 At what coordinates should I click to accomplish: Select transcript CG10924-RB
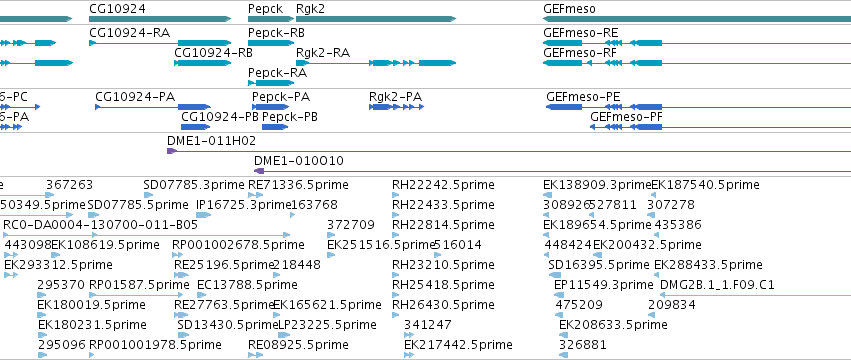click(202, 63)
